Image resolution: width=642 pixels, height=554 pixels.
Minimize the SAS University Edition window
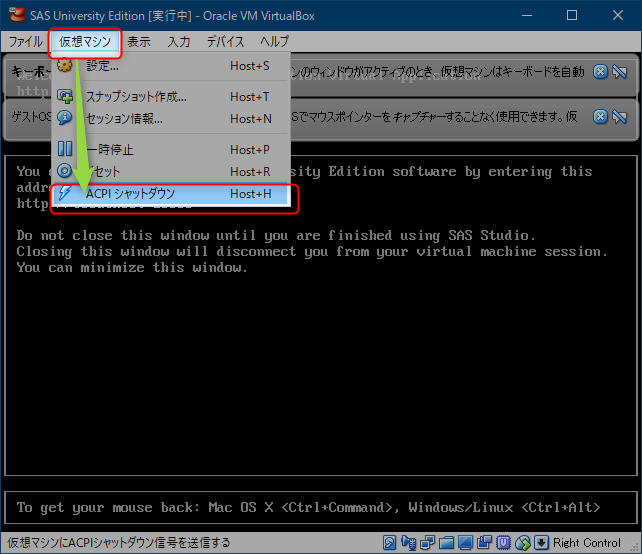coord(527,16)
